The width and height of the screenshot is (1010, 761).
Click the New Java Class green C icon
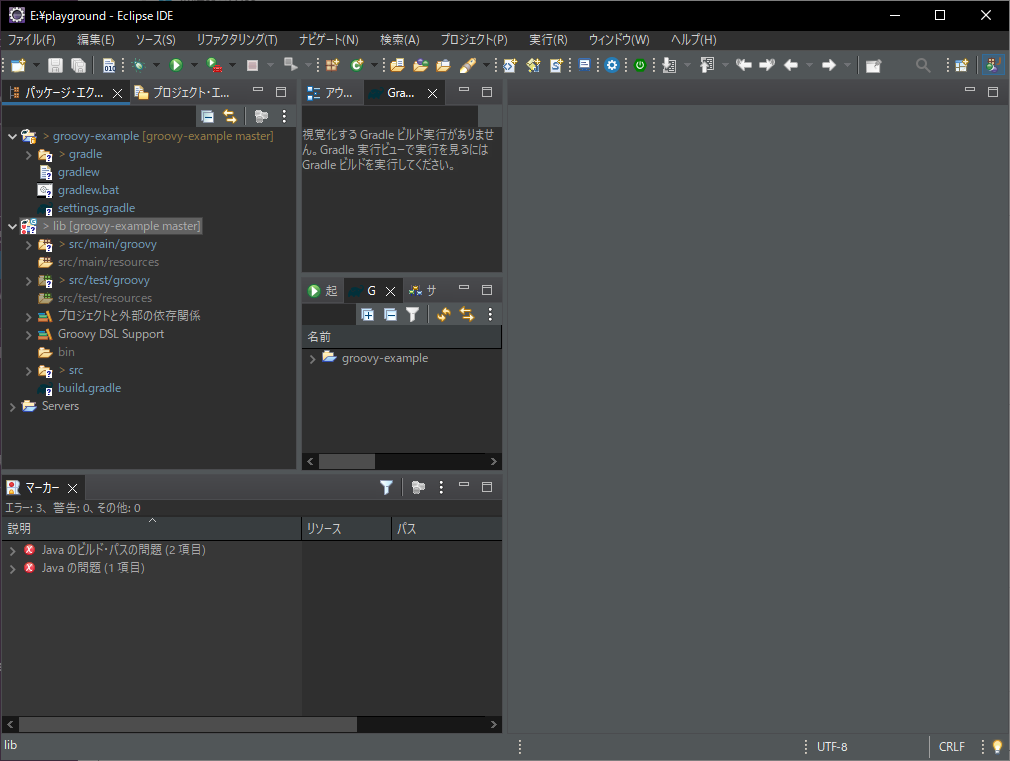[x=357, y=65]
